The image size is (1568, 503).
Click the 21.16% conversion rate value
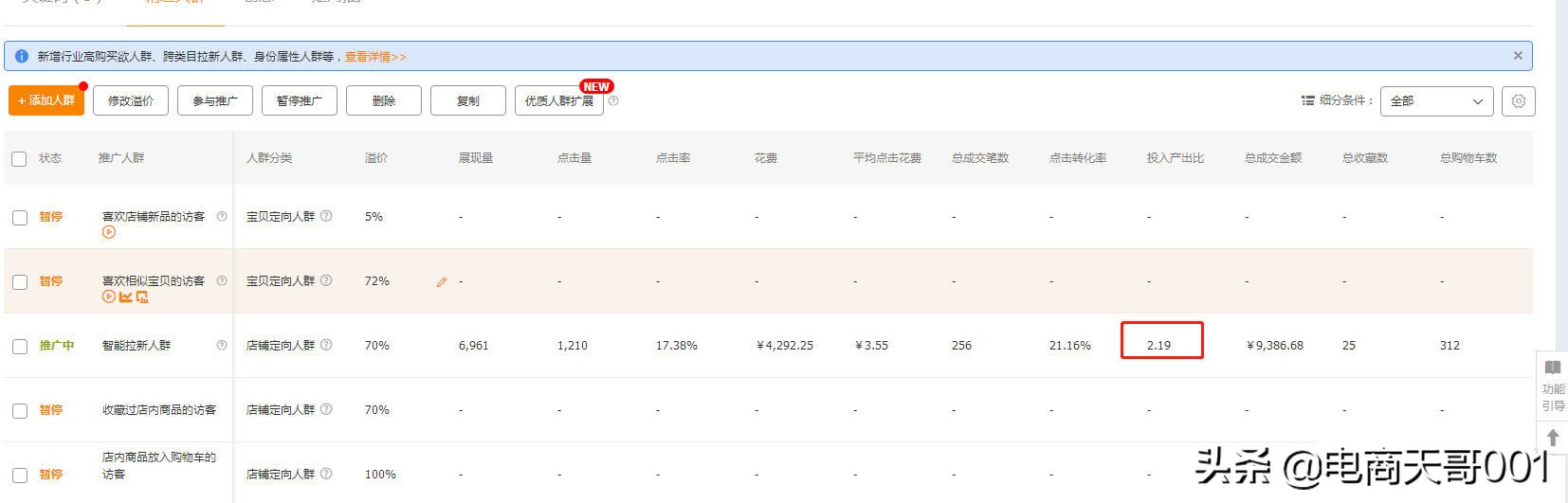click(x=1070, y=346)
